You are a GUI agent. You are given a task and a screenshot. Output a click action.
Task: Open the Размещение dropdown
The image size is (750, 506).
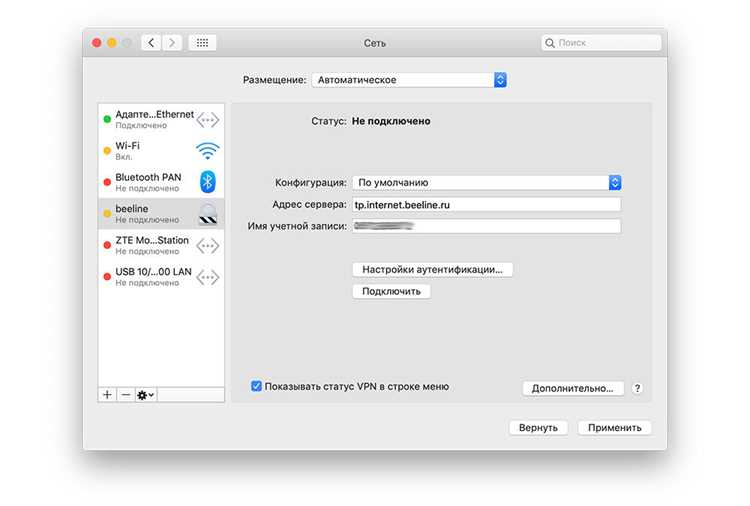(409, 80)
